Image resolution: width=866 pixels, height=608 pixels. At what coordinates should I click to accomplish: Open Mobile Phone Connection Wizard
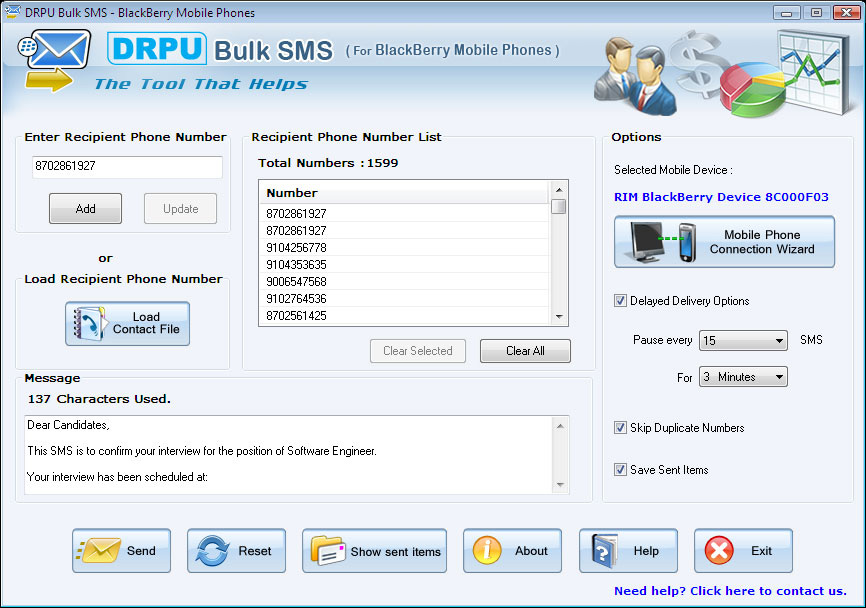pyautogui.click(x=725, y=242)
